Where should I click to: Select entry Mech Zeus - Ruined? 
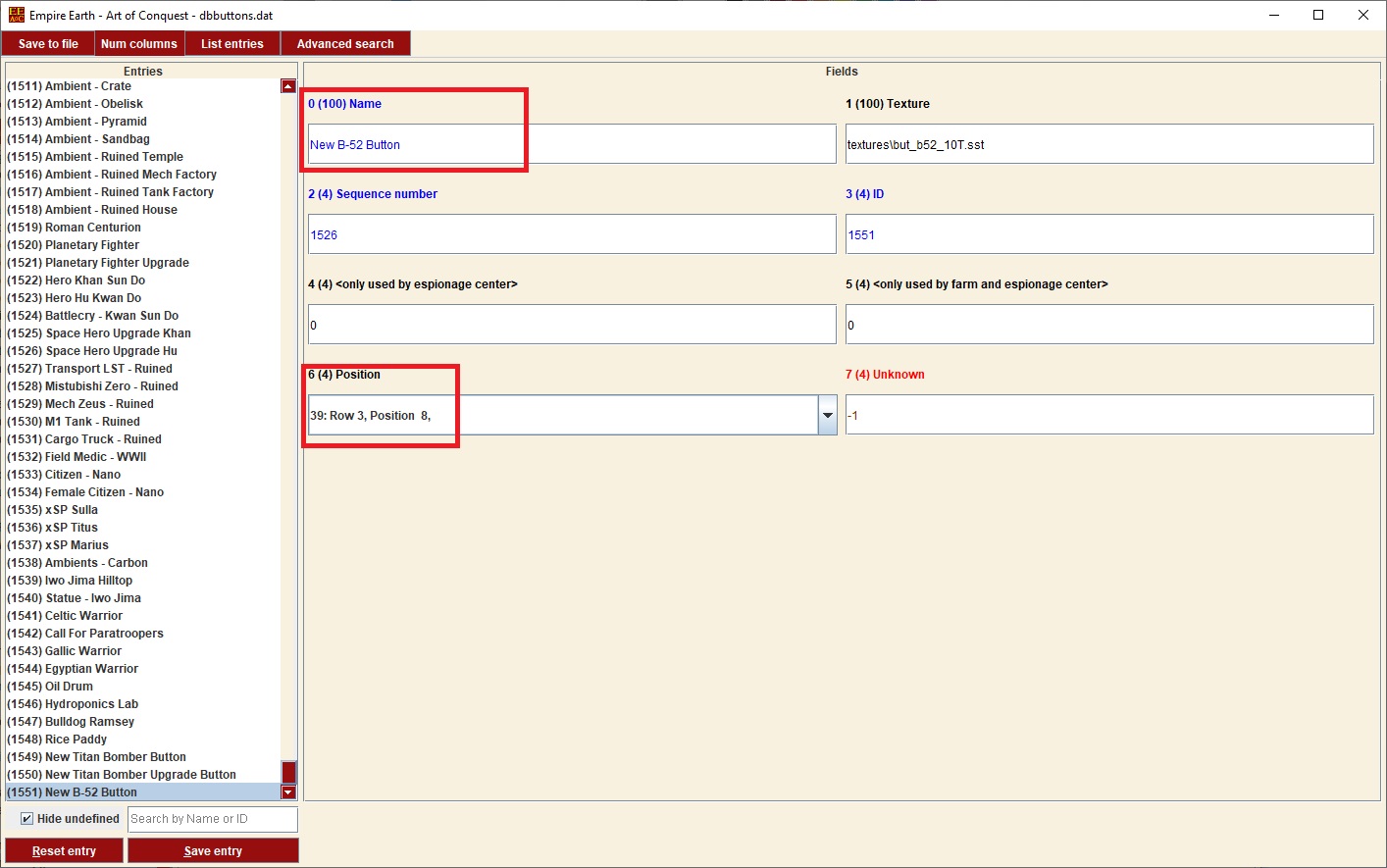(143, 404)
